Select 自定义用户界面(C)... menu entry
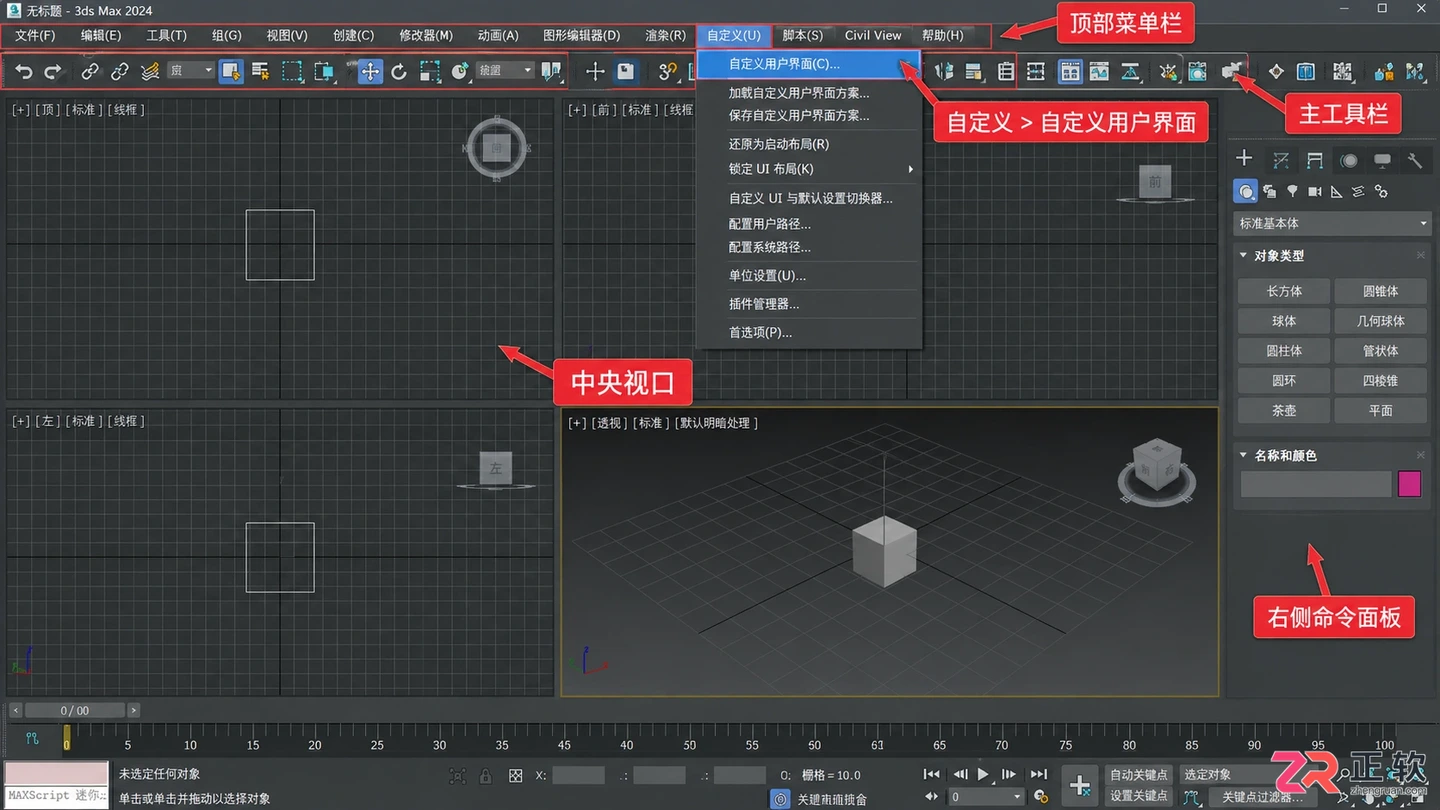Screen dimensions: 1440x810 click(x=808, y=64)
